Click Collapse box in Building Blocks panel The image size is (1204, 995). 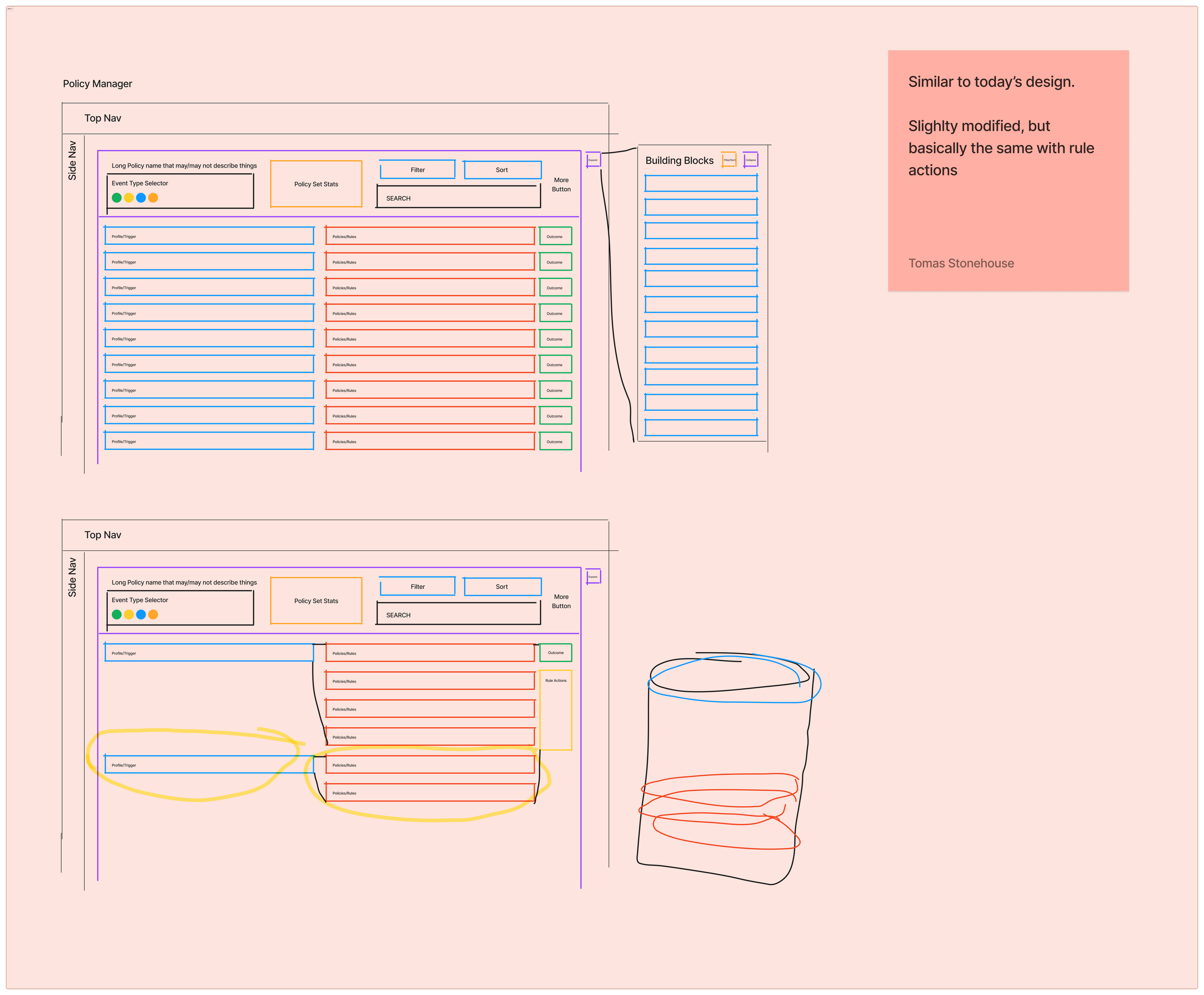click(751, 160)
